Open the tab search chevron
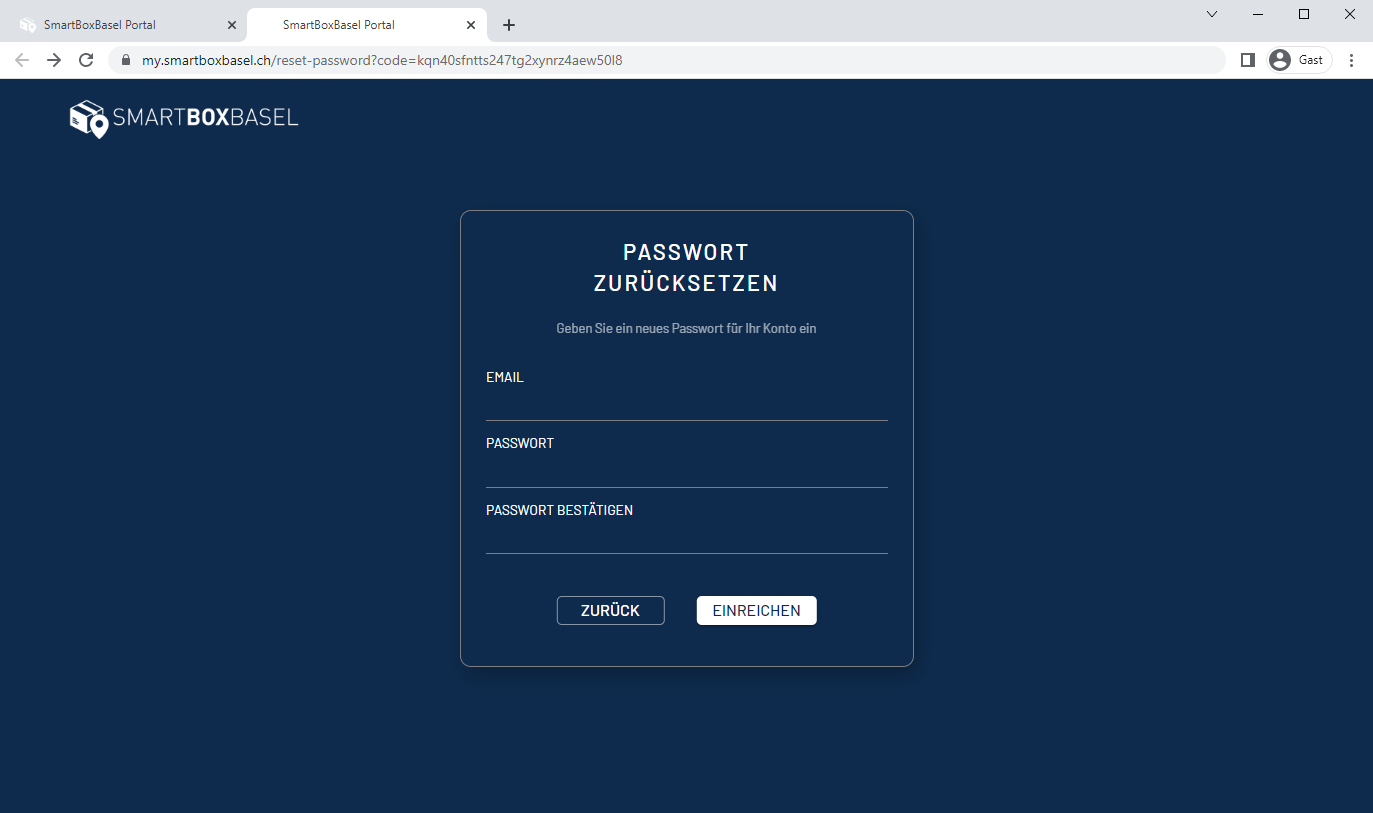 click(x=1211, y=14)
